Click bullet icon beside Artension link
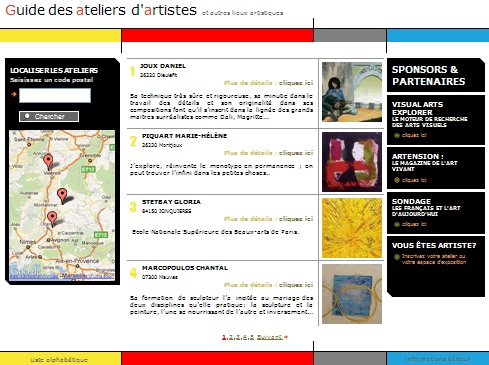489x365 pixels. [x=397, y=180]
